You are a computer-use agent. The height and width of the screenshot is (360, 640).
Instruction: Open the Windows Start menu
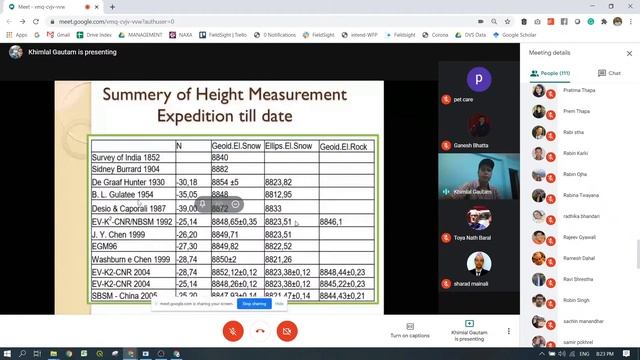[7, 353]
